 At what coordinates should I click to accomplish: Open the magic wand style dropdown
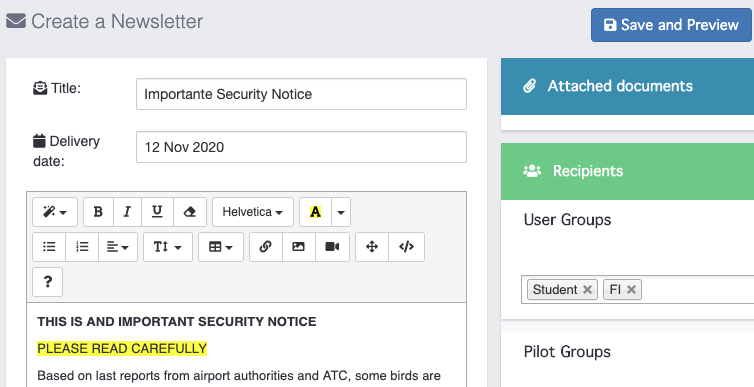point(55,212)
